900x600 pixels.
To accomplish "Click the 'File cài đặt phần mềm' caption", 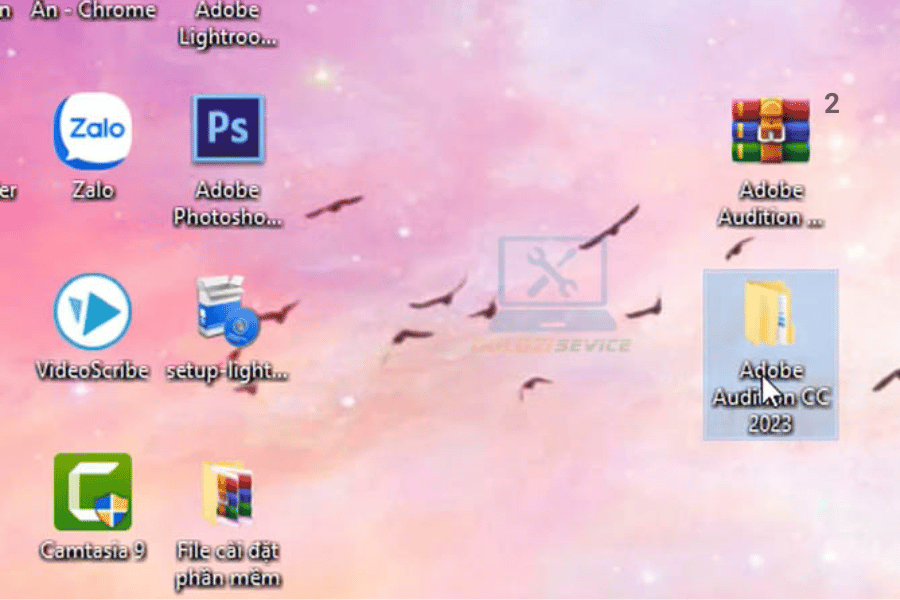I will (228, 564).
